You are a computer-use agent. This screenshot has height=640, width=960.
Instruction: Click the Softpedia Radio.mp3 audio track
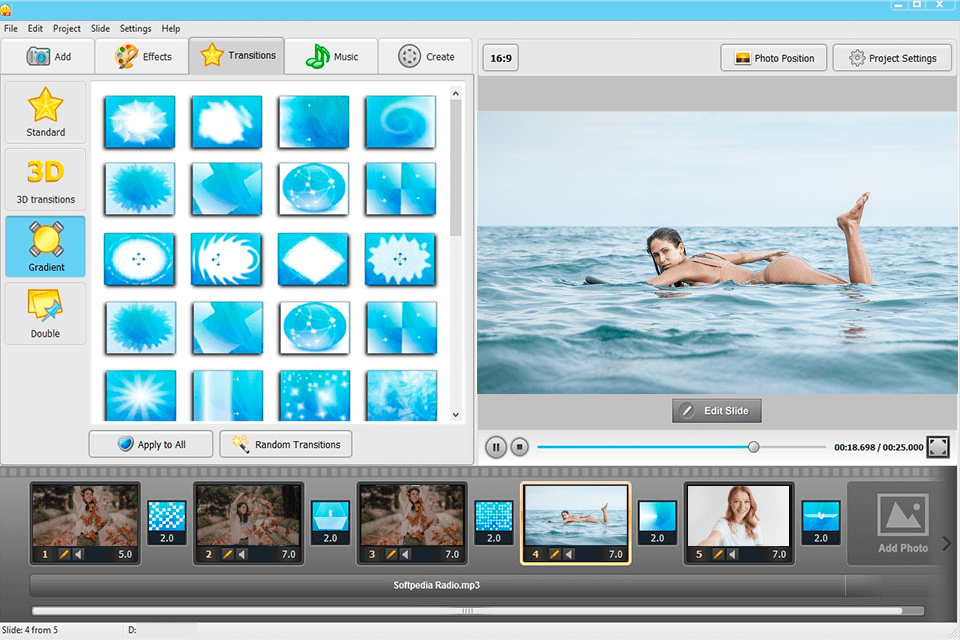click(437, 585)
